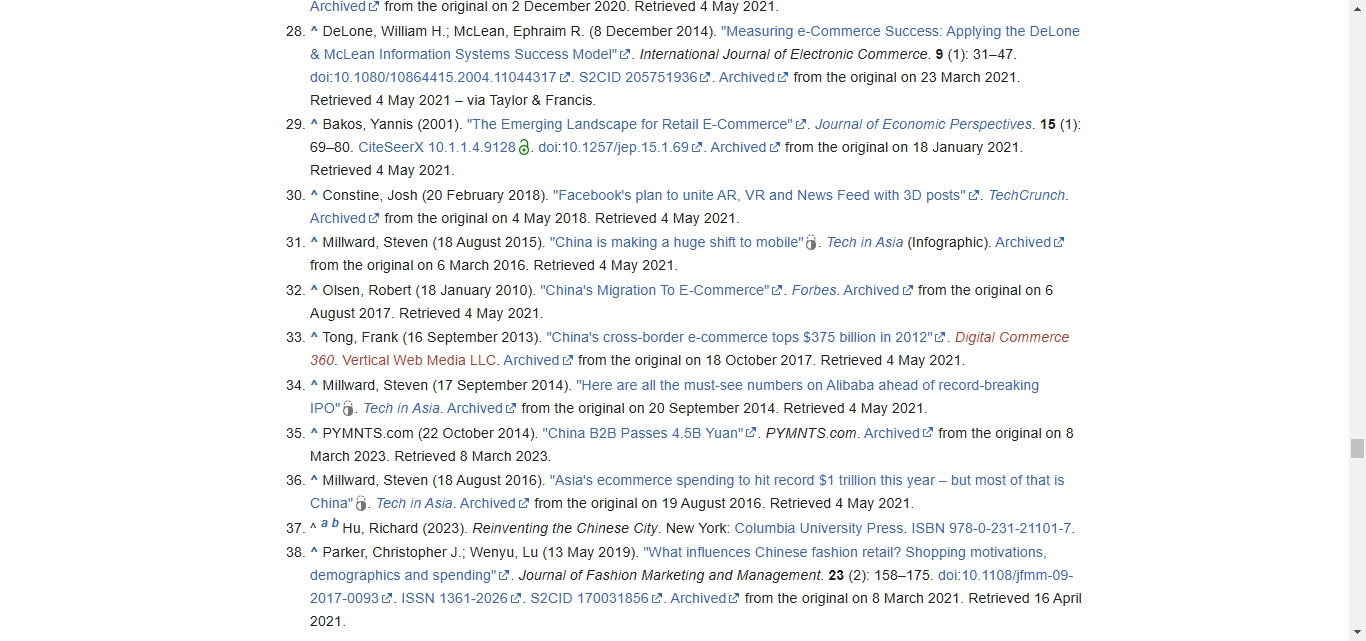Jump back via caret of reference 32
Screen dimensions: 1366x641
click(314, 290)
